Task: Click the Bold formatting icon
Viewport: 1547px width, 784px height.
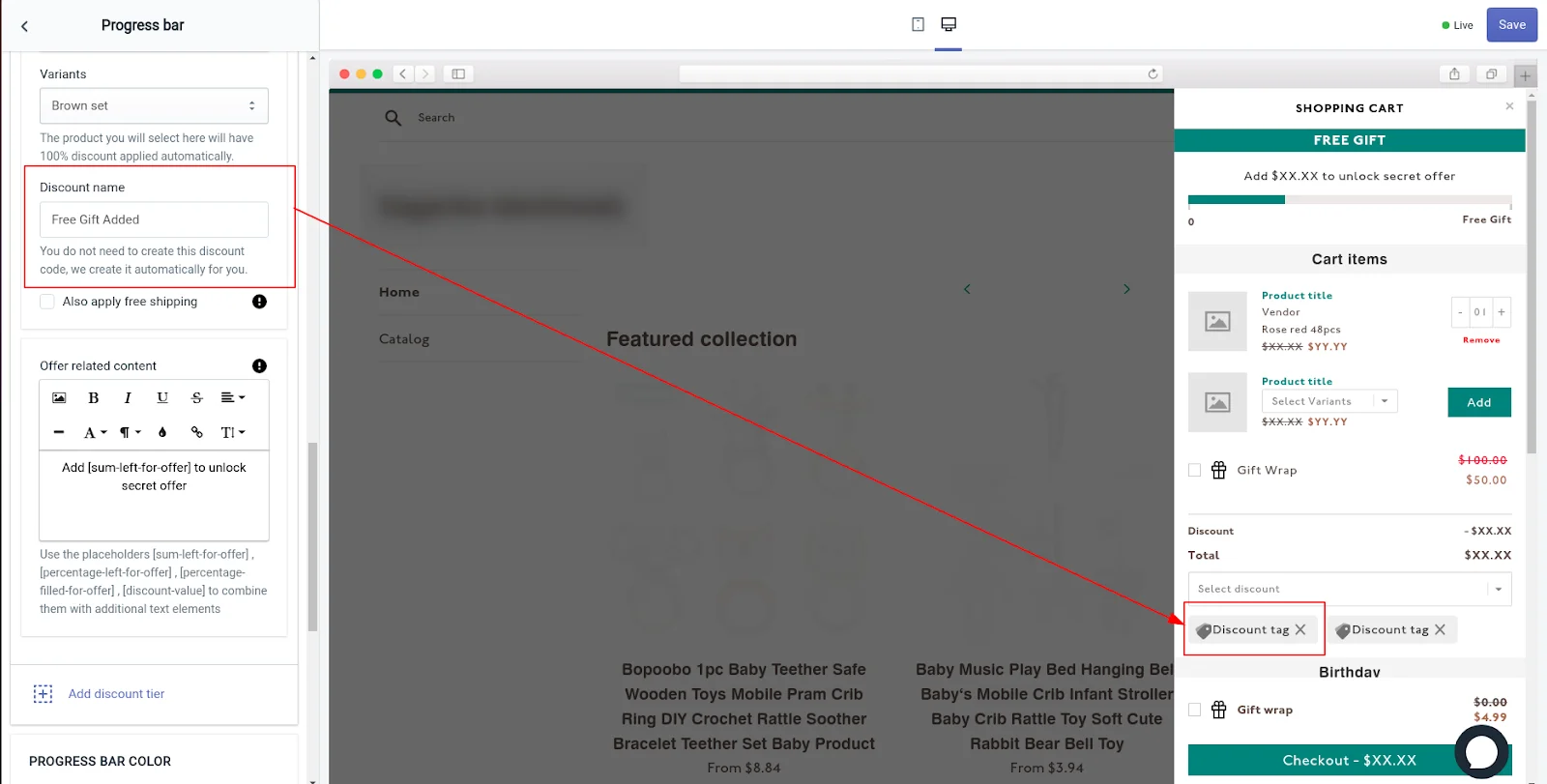Action: 94,397
